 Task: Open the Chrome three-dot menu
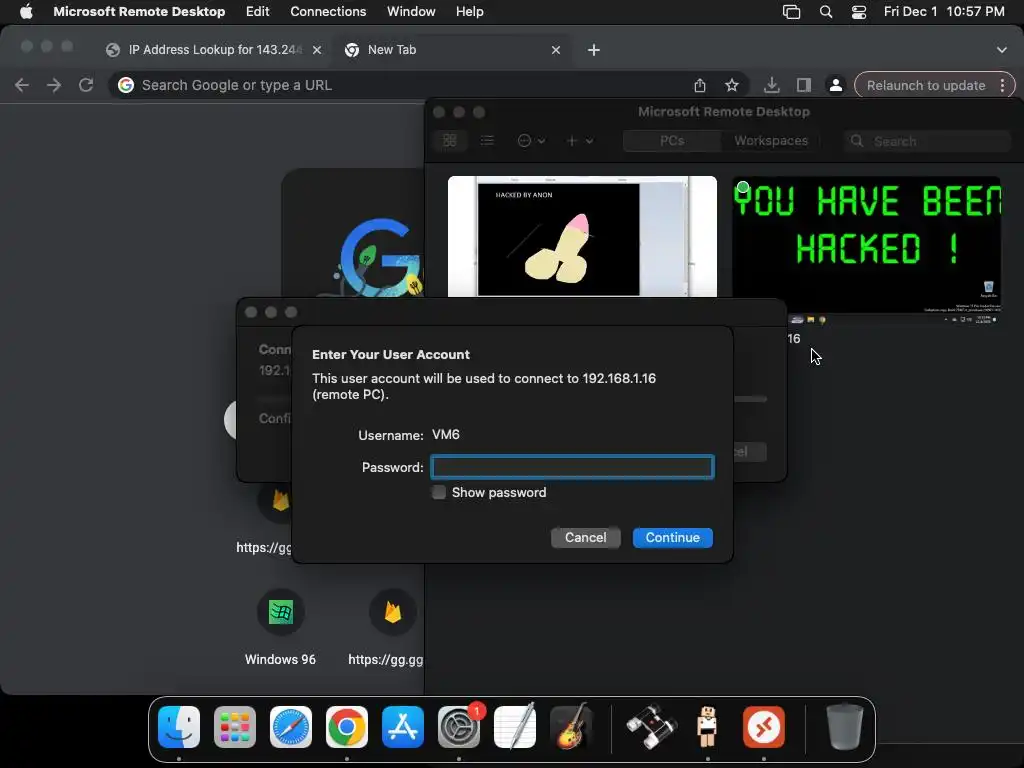click(x=1003, y=86)
